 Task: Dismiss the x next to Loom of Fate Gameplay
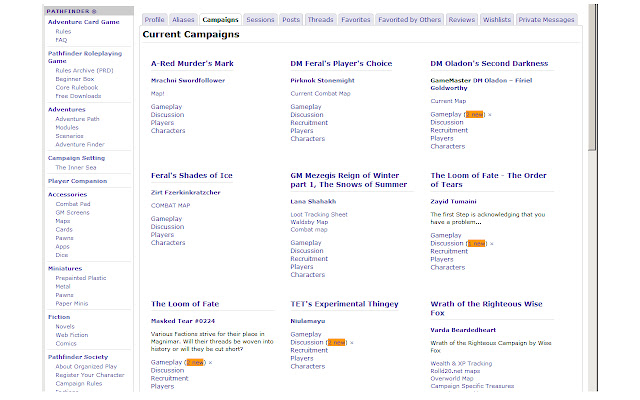point(210,362)
